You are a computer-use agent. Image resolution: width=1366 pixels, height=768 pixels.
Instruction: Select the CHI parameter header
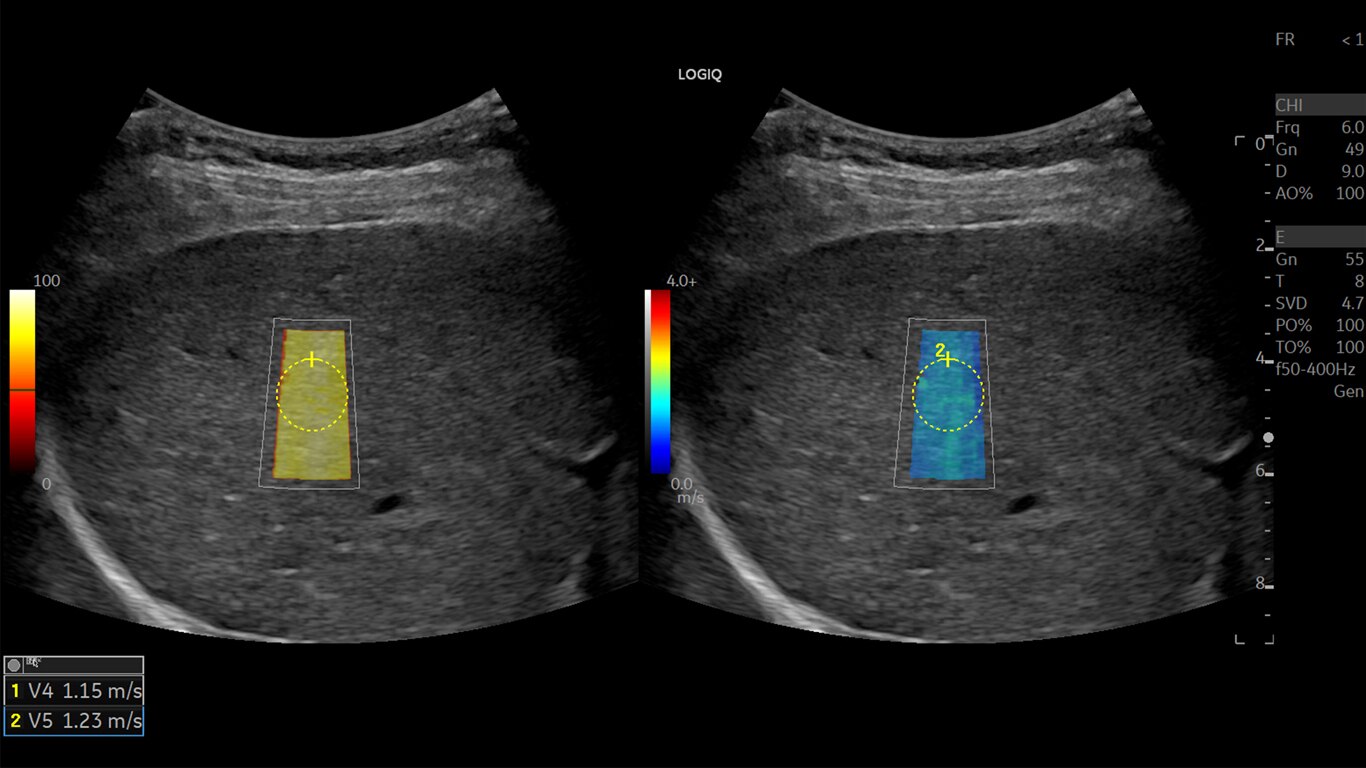[1320, 105]
